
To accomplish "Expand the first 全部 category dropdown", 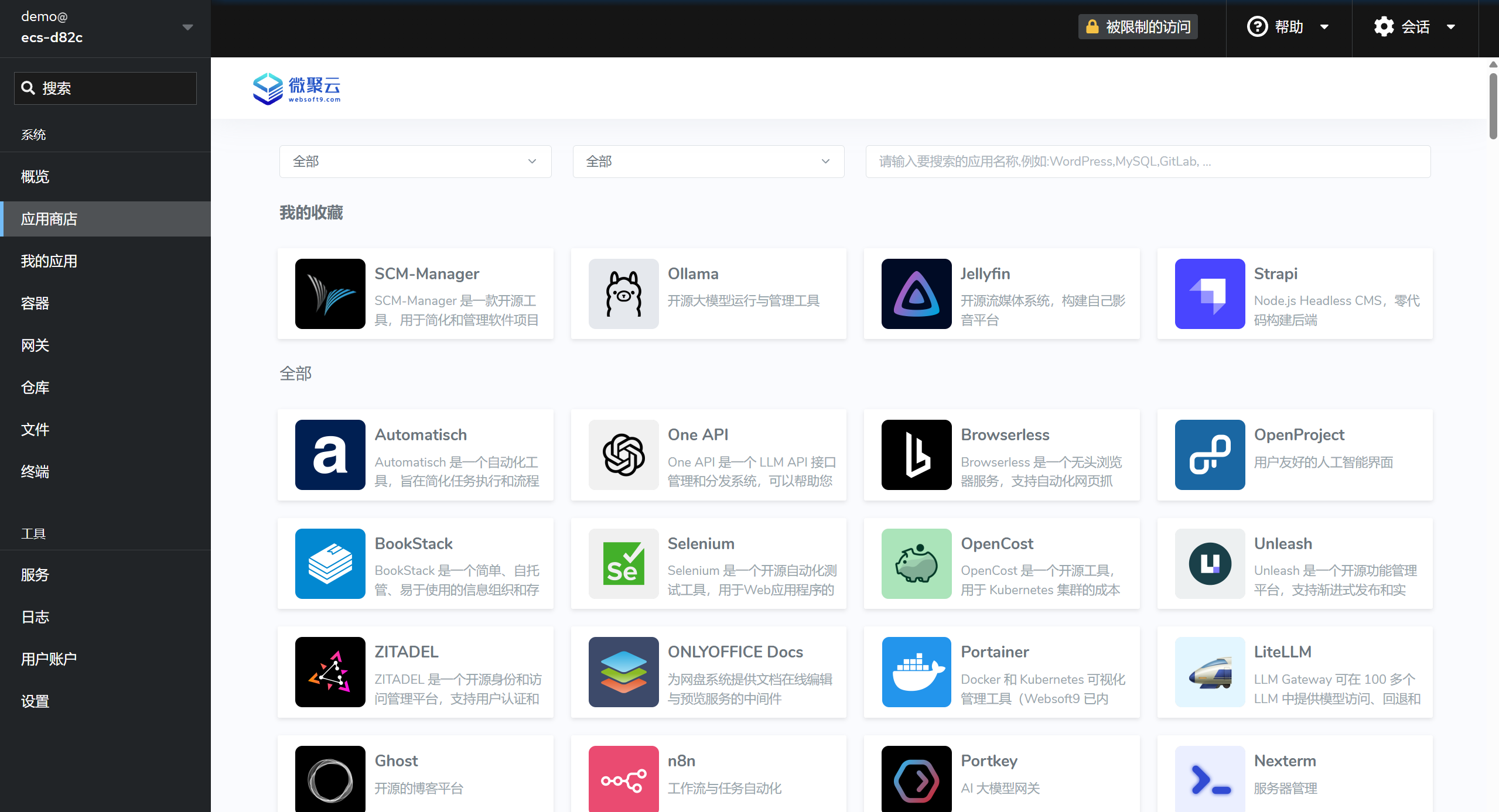I will coord(415,162).
